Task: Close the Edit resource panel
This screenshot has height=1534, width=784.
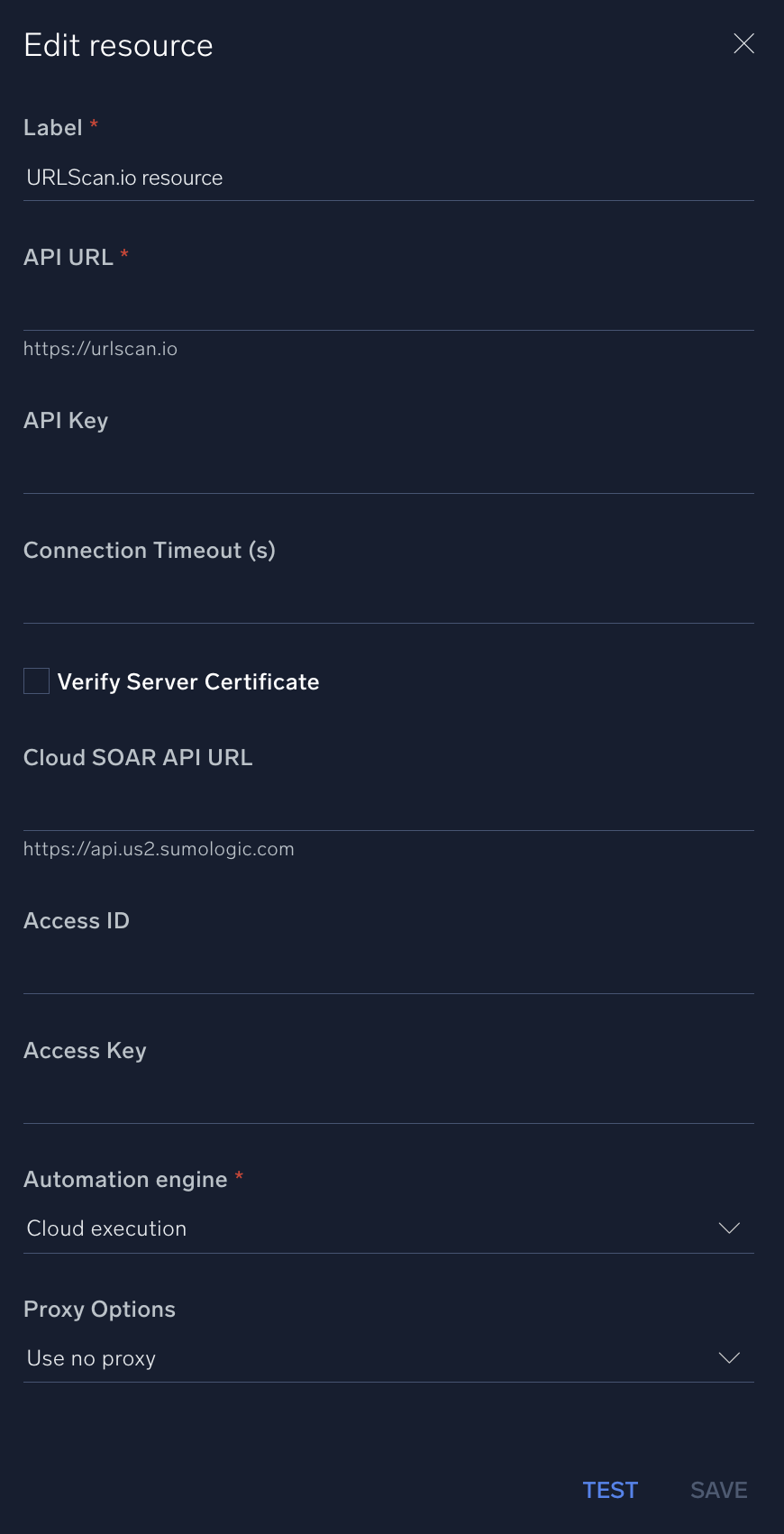Action: (x=743, y=43)
